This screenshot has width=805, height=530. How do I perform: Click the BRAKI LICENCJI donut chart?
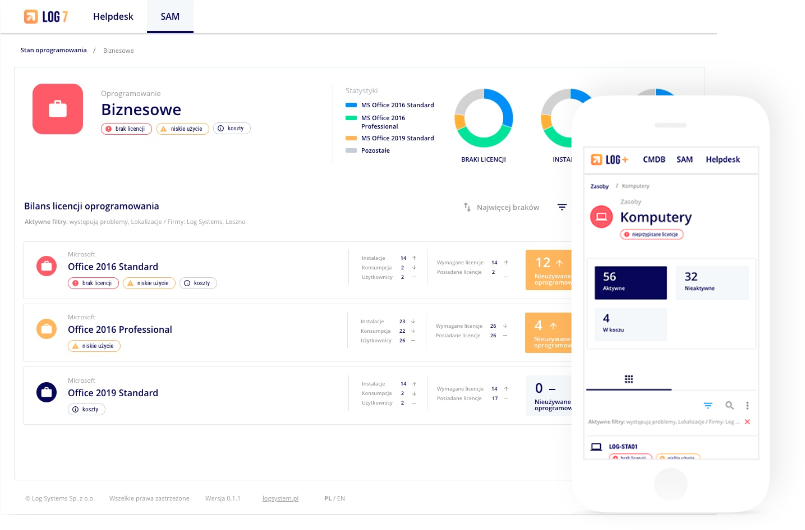(484, 118)
